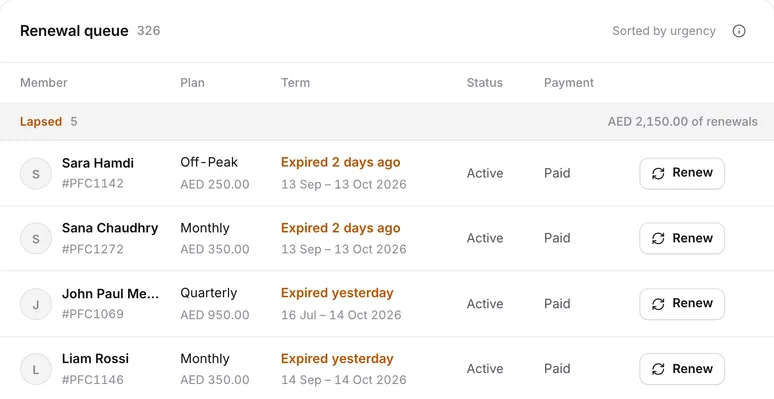
Task: Select the name Liam Rossi
Action: [x=95, y=359]
